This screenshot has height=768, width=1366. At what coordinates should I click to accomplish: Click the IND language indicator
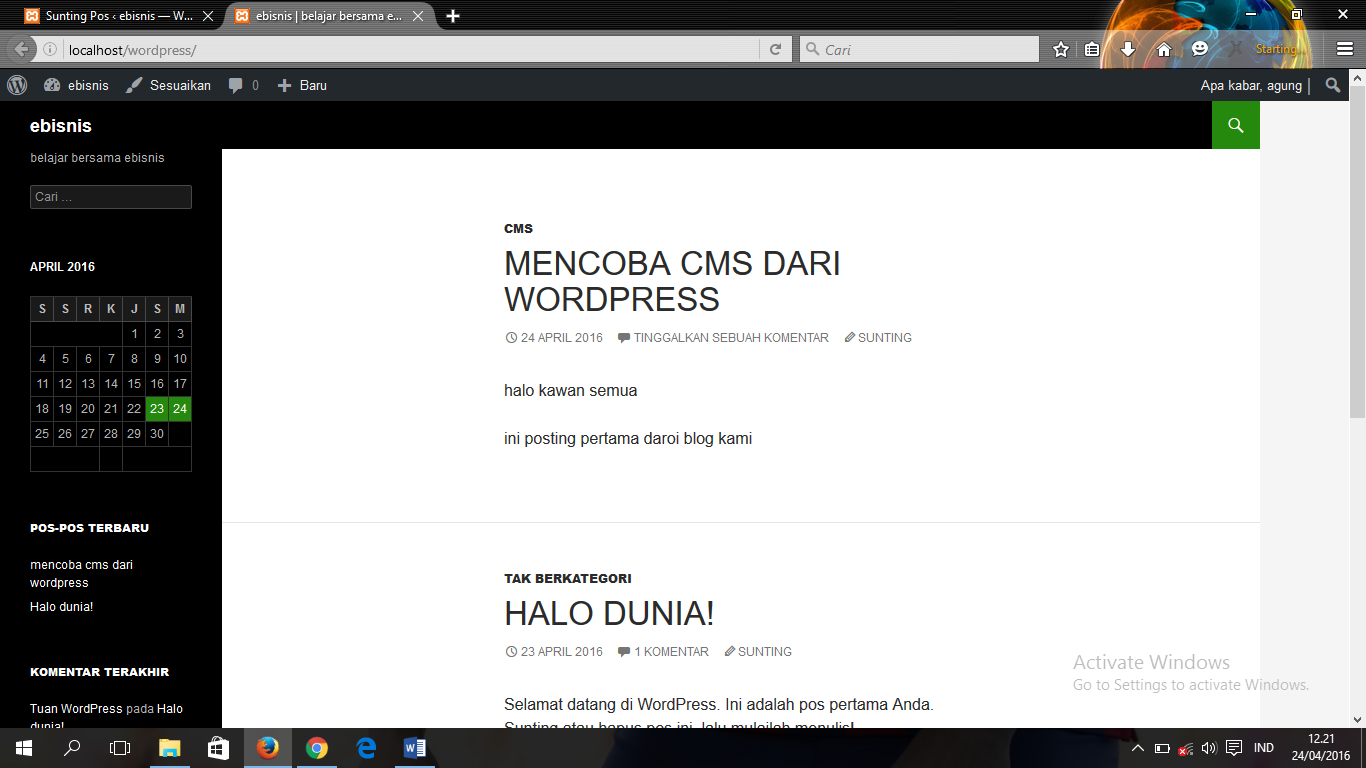coord(1264,748)
